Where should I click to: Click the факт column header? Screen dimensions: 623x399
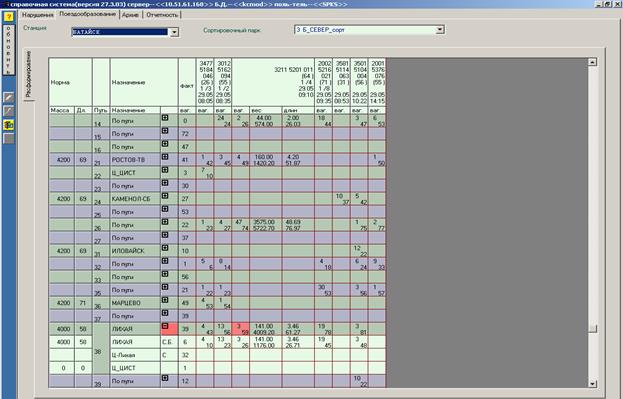187,82
